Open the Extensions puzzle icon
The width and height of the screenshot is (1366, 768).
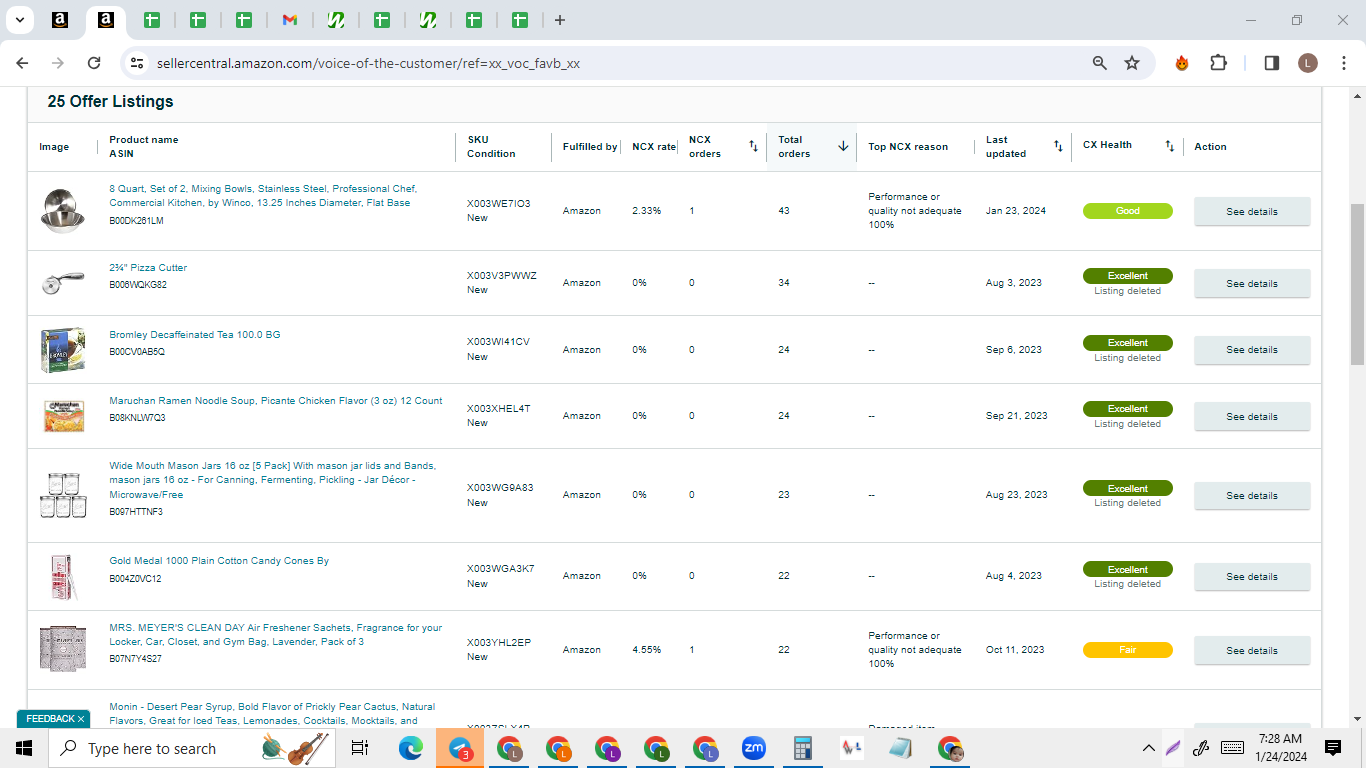tap(1218, 63)
